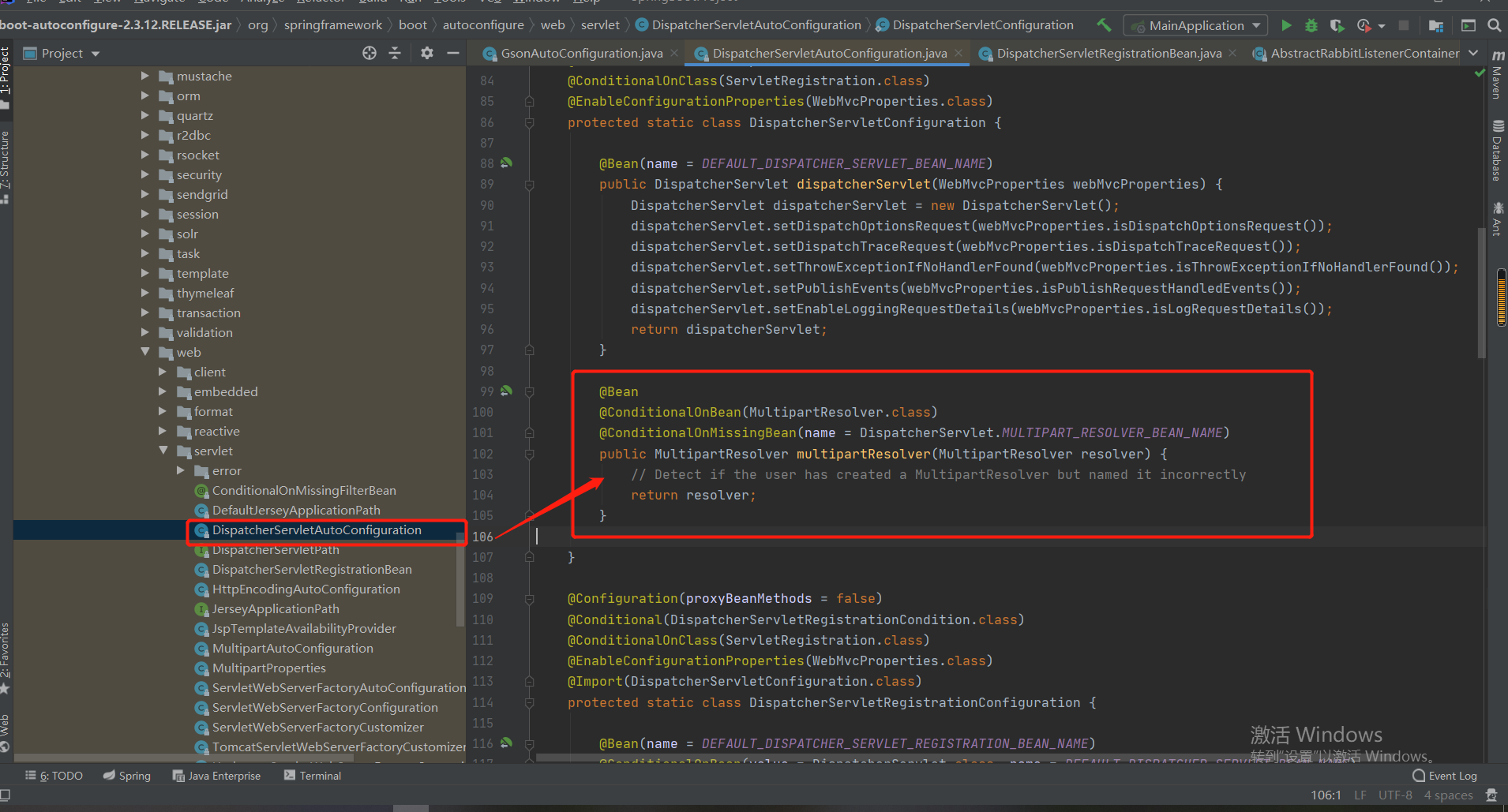Expand the mustache folder
The height and width of the screenshot is (812, 1508).
(145, 76)
